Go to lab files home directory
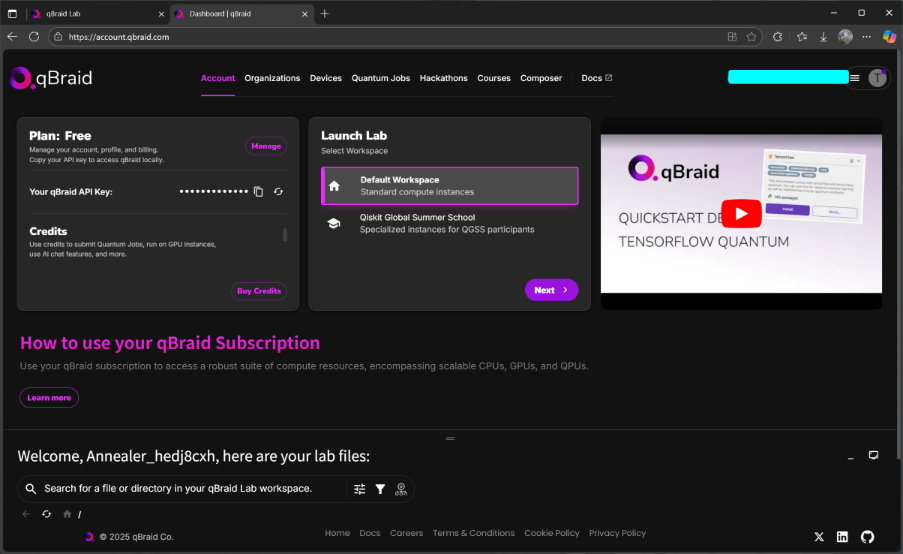This screenshot has height=554, width=903. click(x=67, y=514)
